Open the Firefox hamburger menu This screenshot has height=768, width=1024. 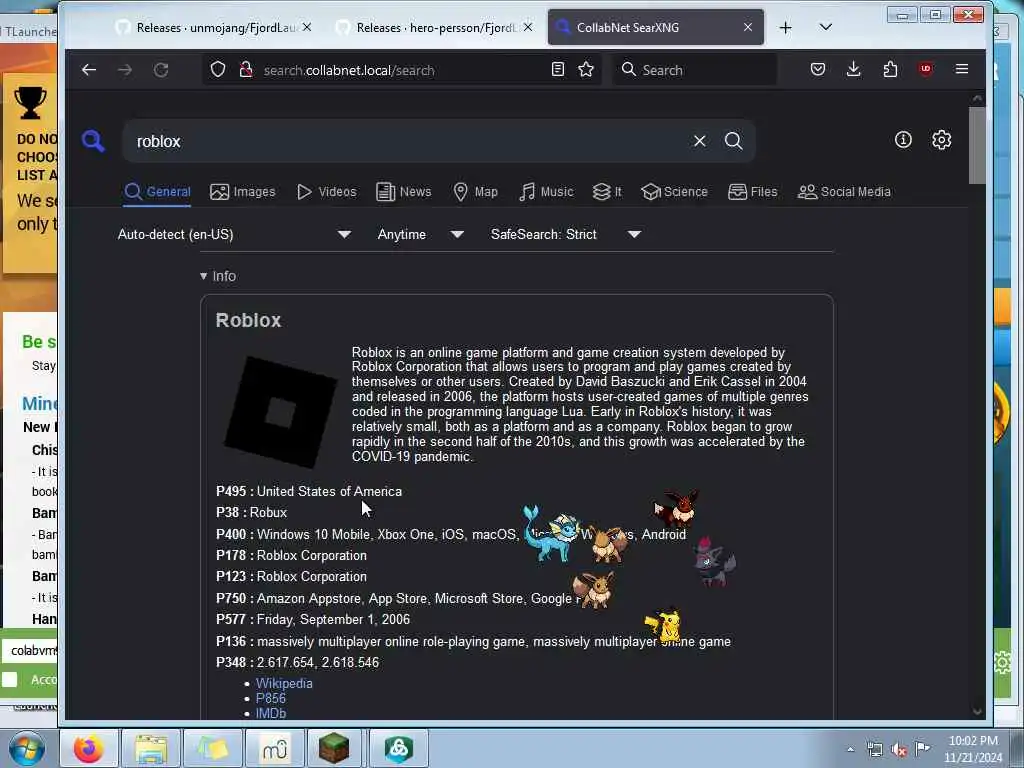tap(961, 69)
